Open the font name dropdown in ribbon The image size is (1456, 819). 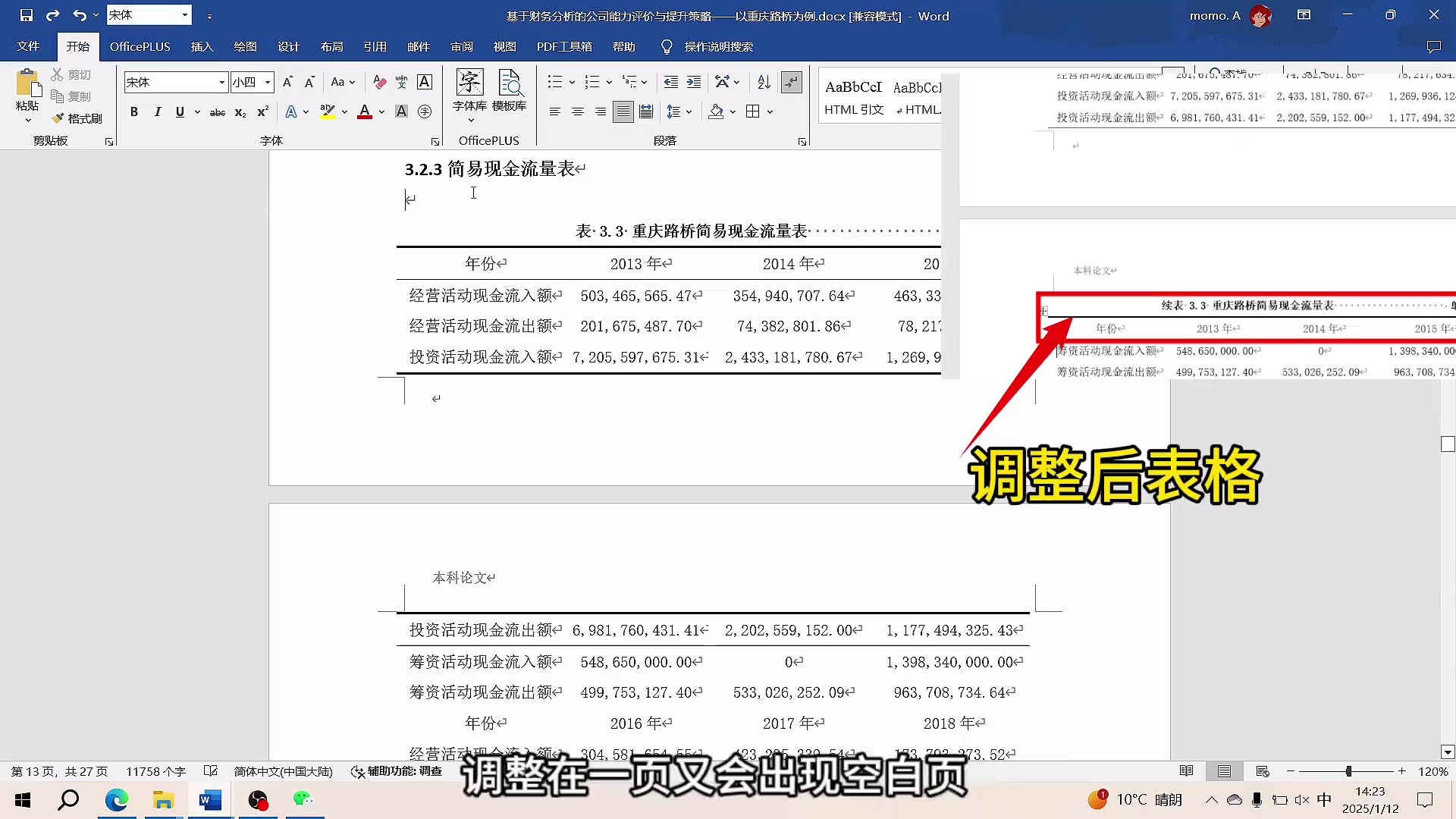tap(221, 82)
